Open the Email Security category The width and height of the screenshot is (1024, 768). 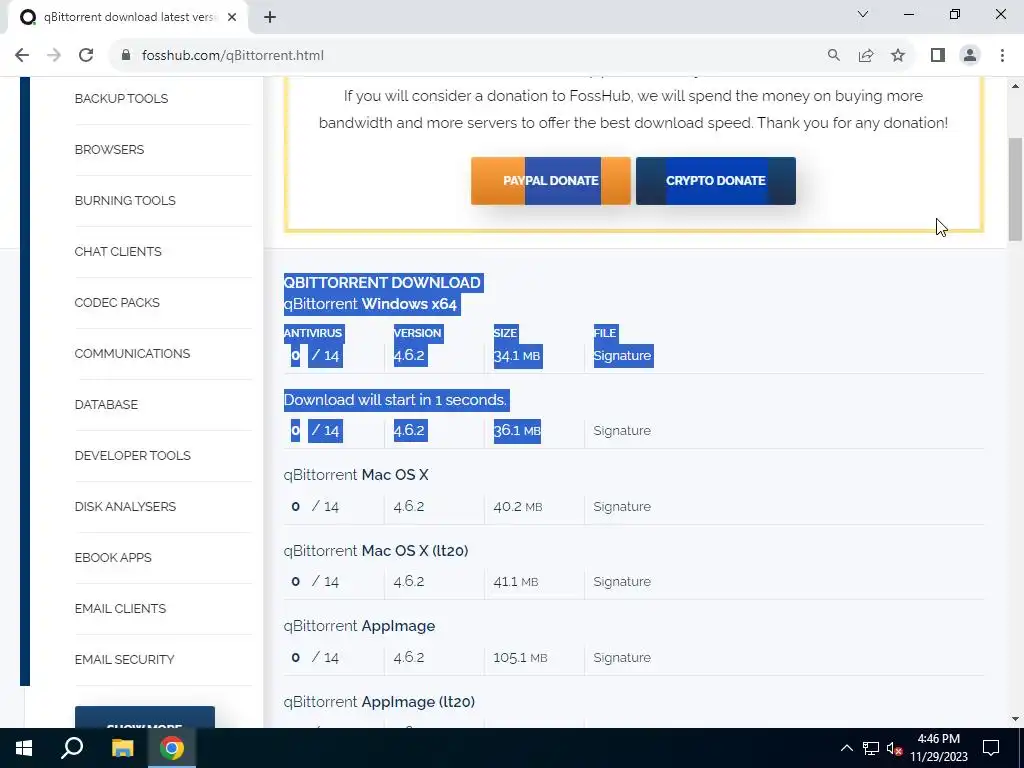(x=124, y=659)
